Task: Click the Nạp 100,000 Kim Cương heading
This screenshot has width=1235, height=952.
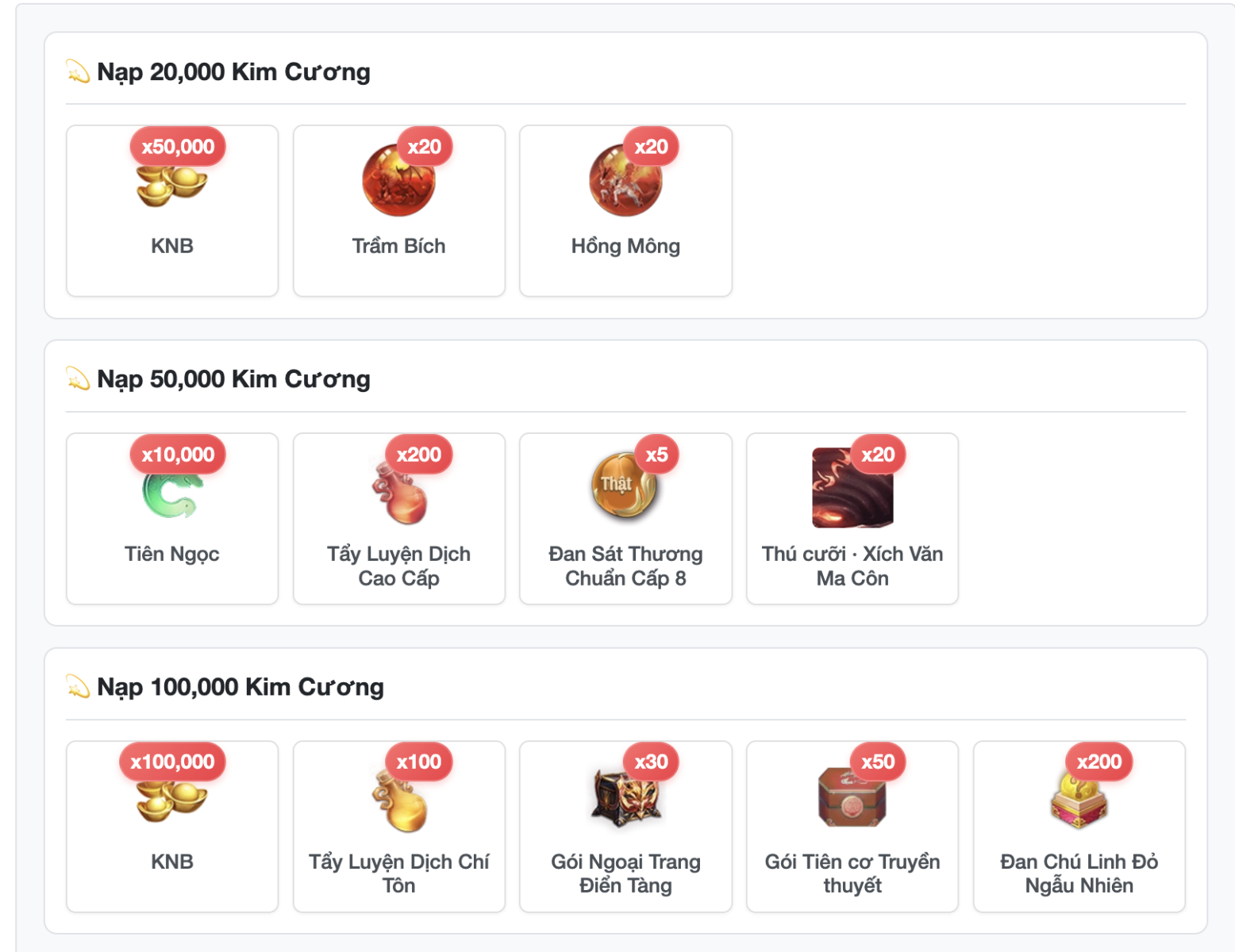Action: [240, 687]
